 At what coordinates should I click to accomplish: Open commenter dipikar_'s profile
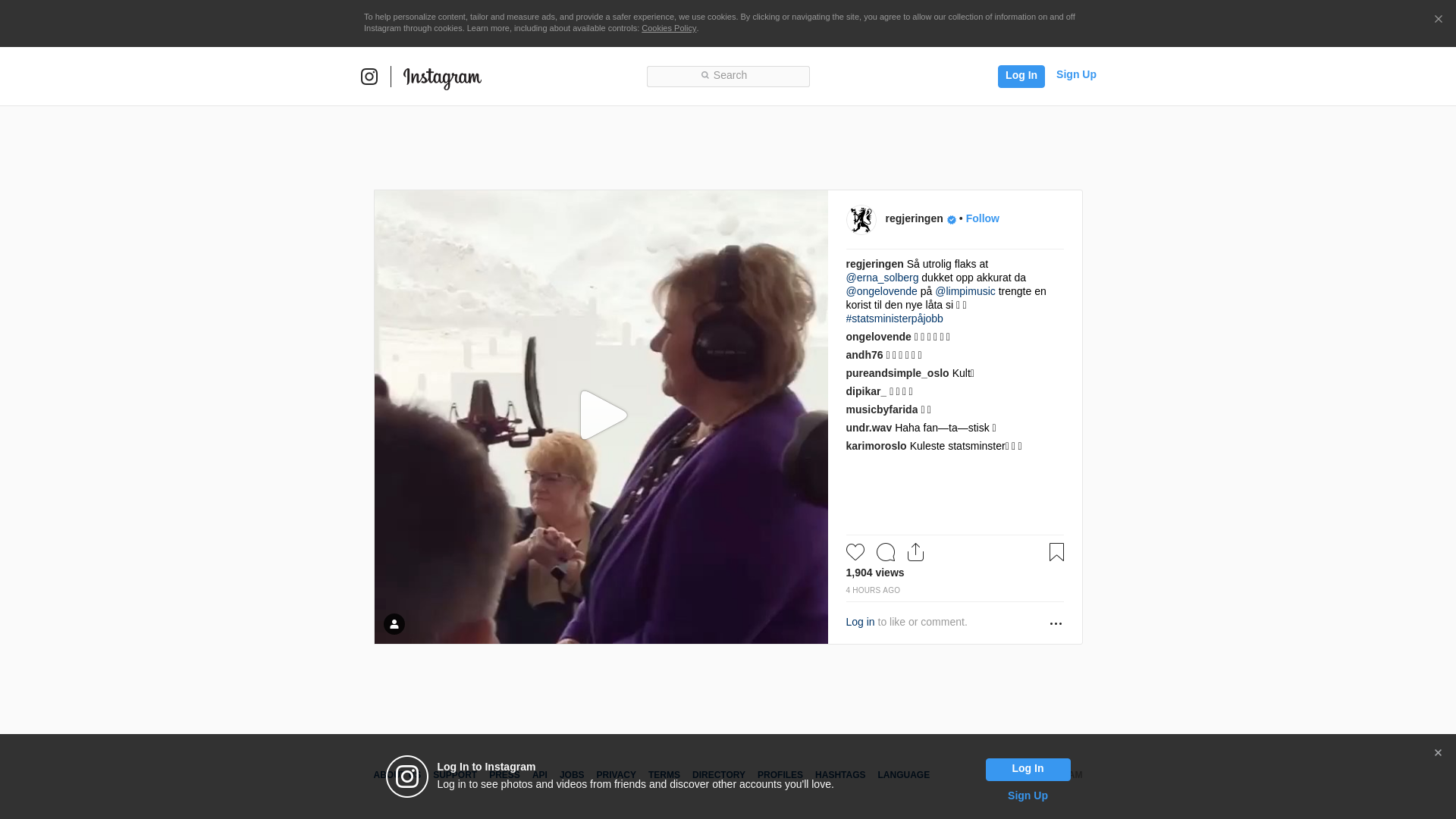[x=865, y=391]
